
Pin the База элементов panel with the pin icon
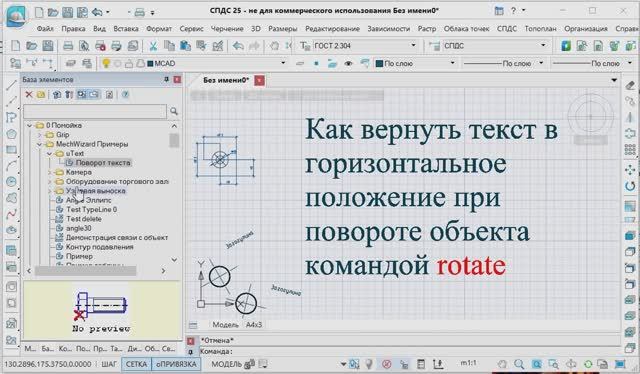point(166,79)
